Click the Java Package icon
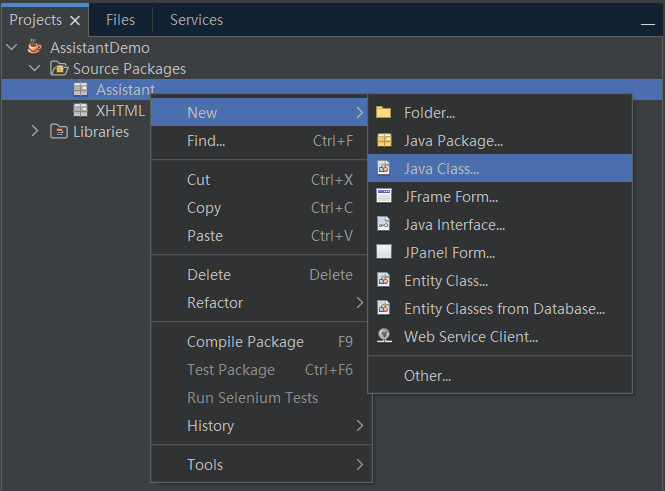The image size is (665, 491). [x=384, y=141]
